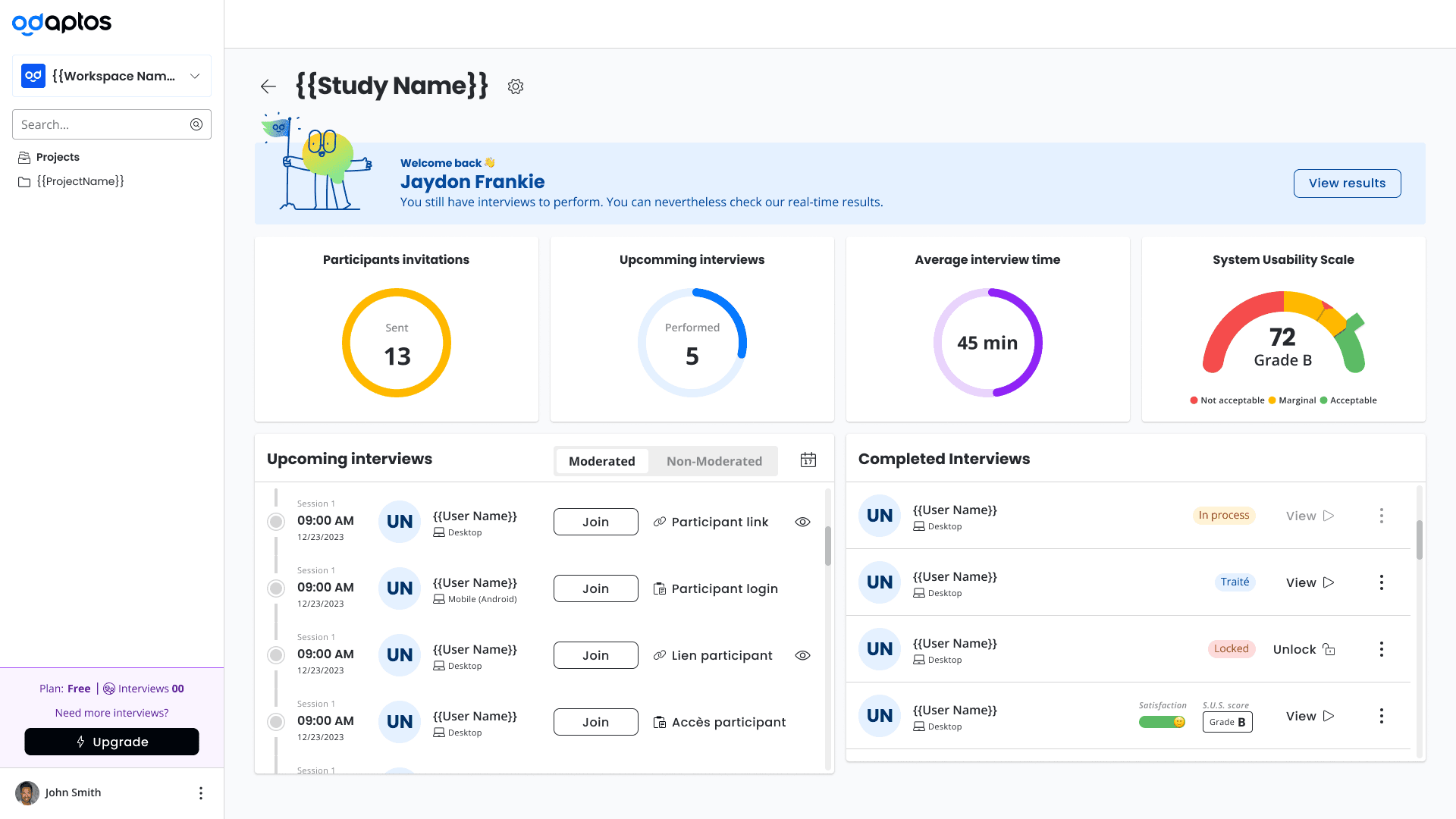Click the Upgrade button

[x=111, y=742]
